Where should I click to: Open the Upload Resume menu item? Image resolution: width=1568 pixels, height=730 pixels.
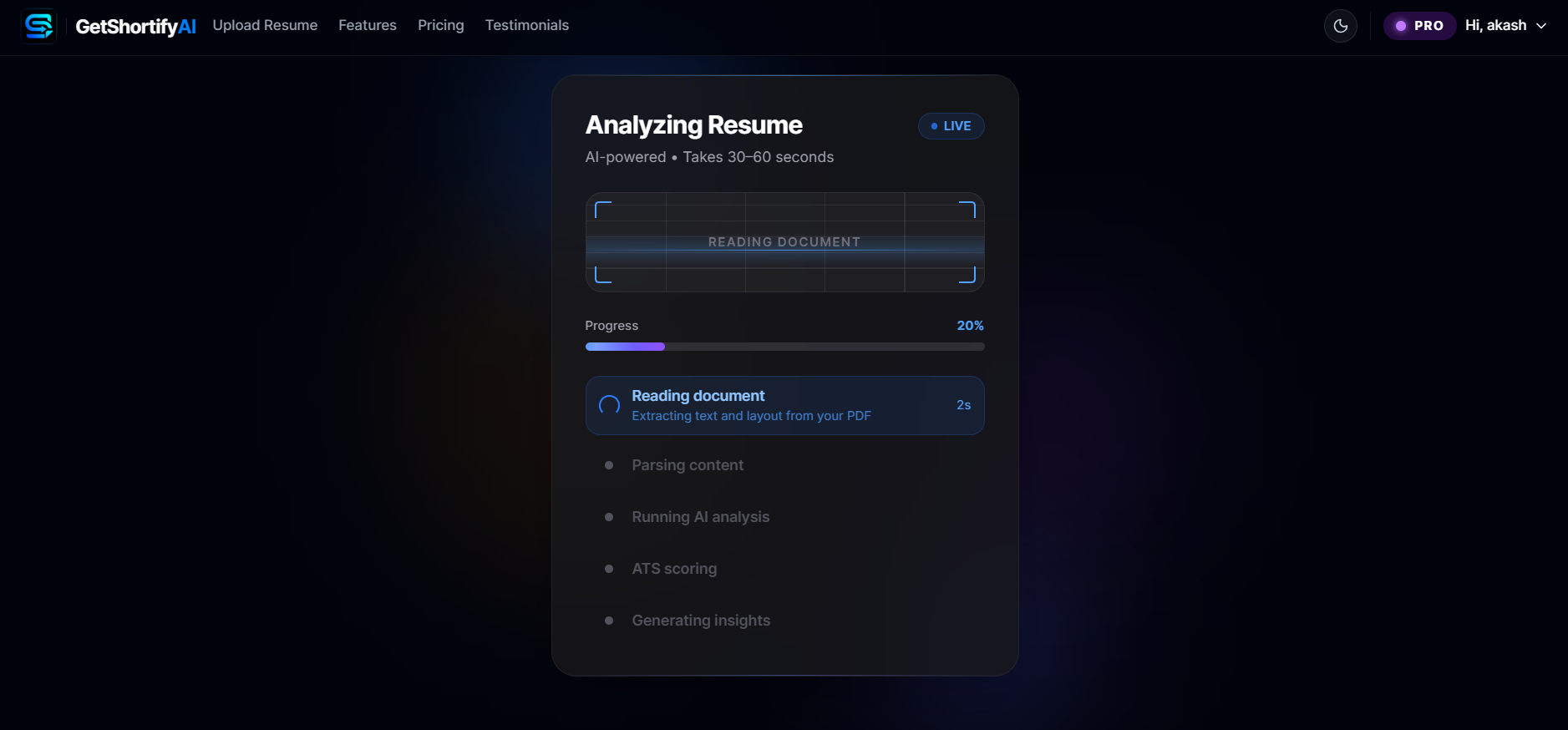[x=265, y=25]
